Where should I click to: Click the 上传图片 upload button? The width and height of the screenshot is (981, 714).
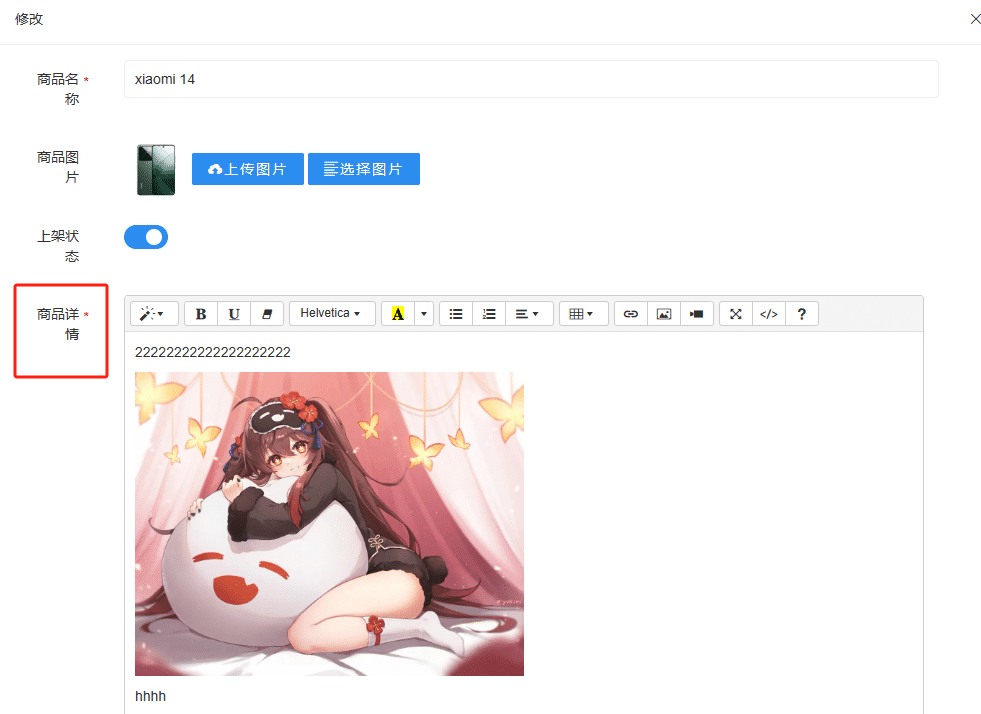pyautogui.click(x=248, y=169)
